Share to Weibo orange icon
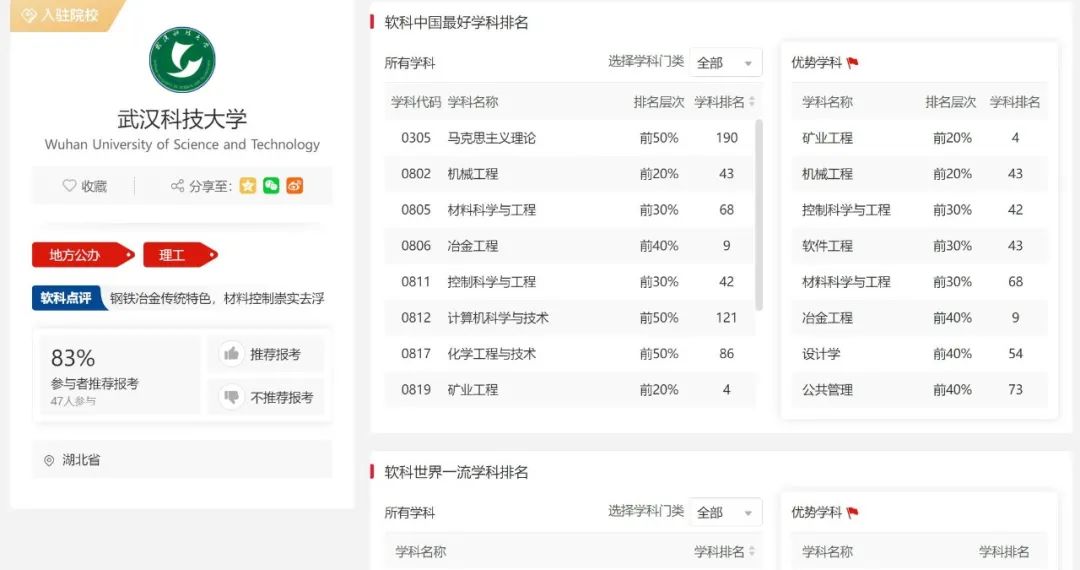1080x570 pixels. (295, 185)
